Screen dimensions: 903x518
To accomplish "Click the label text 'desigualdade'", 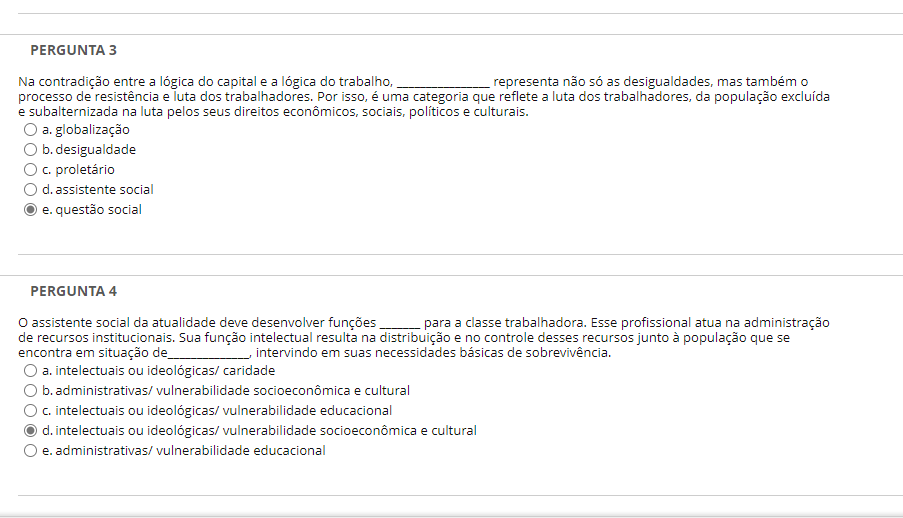I will [x=95, y=150].
